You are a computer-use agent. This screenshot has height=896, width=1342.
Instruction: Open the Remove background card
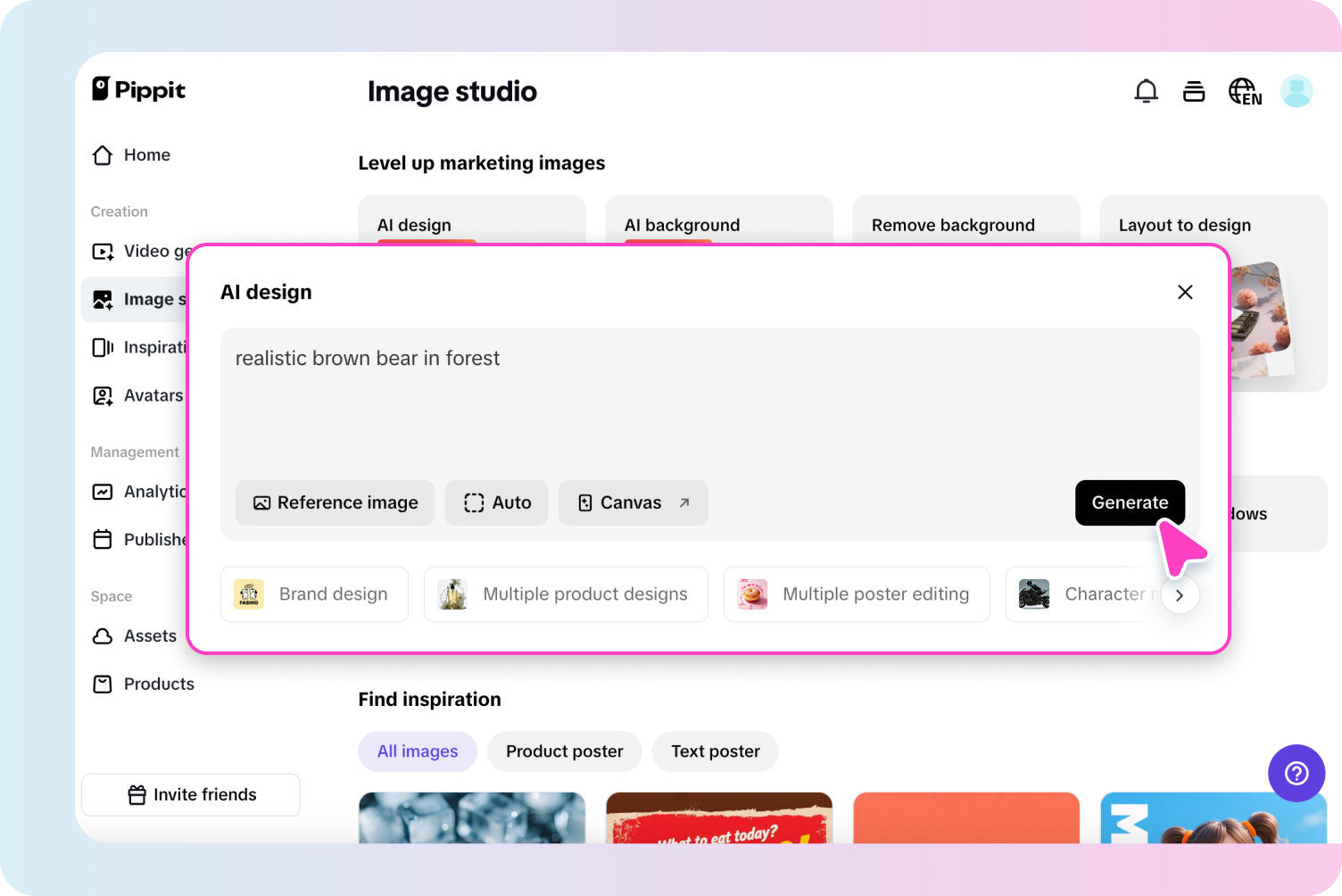966,220
